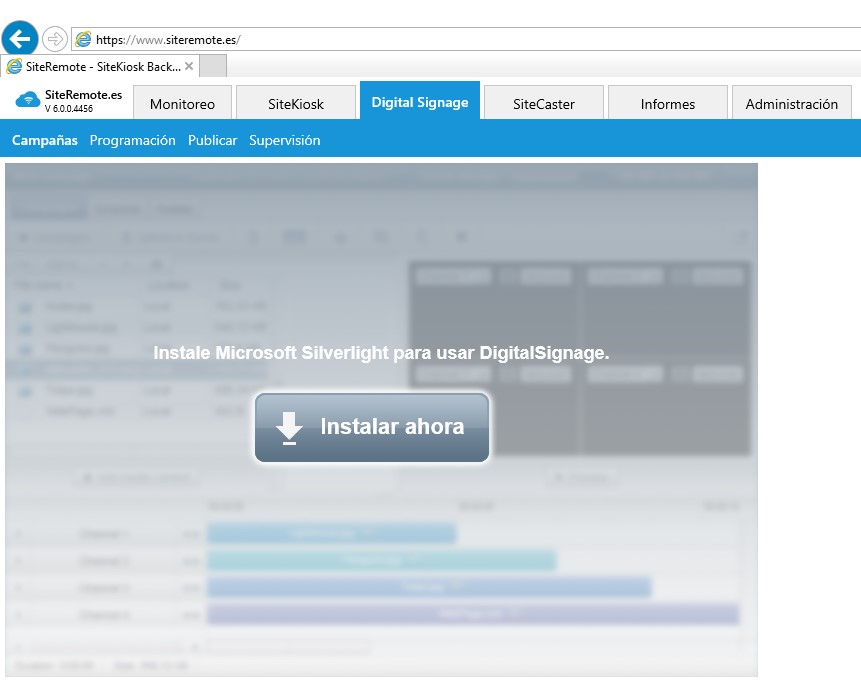Open the Informes tab
The image size is (861, 686).
click(668, 104)
